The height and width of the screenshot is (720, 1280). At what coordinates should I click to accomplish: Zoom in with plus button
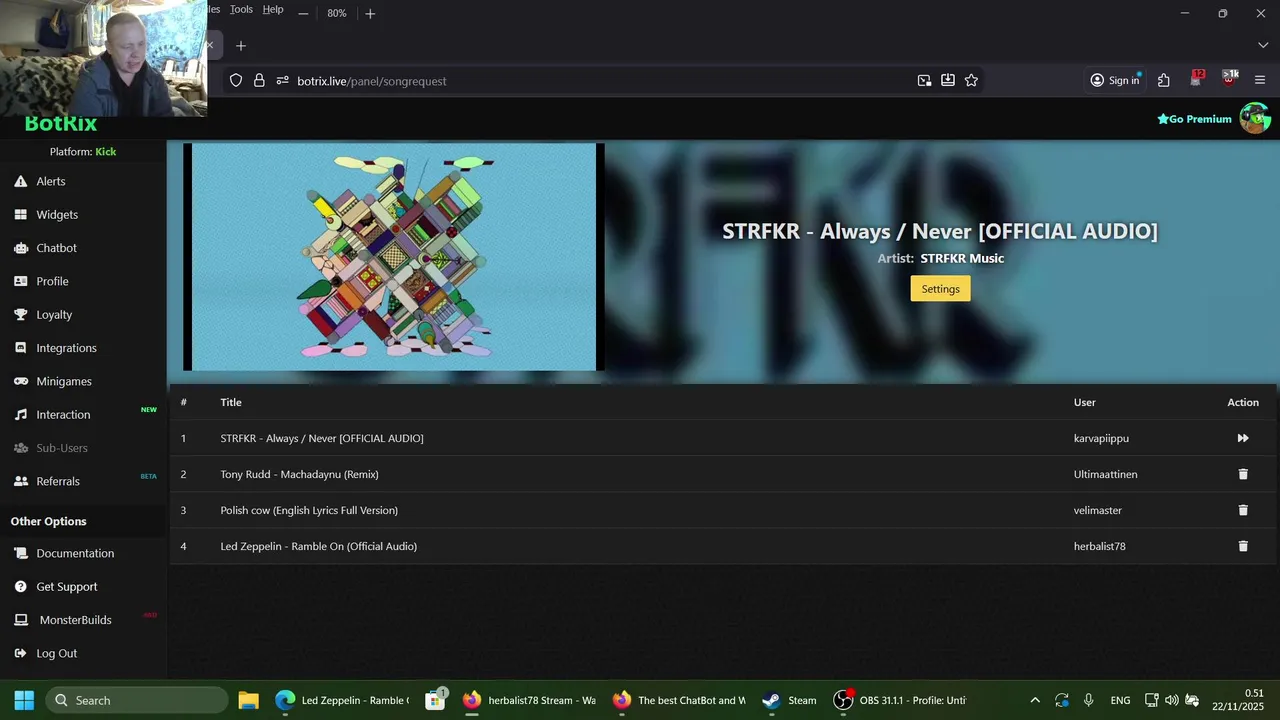(370, 14)
